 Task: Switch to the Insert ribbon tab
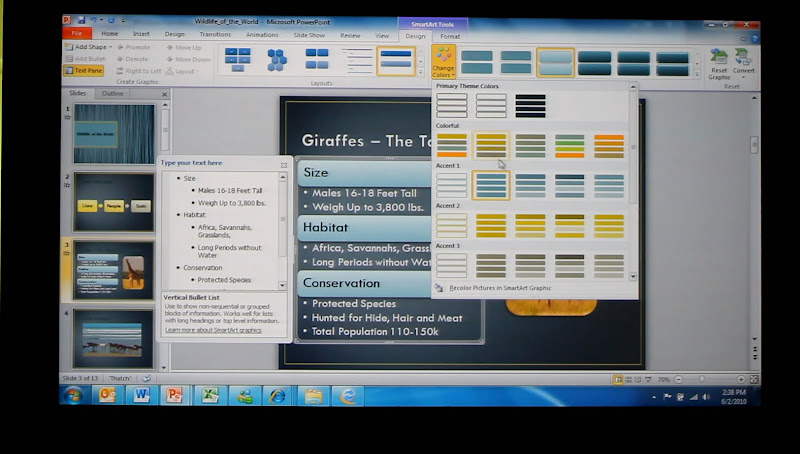141,34
